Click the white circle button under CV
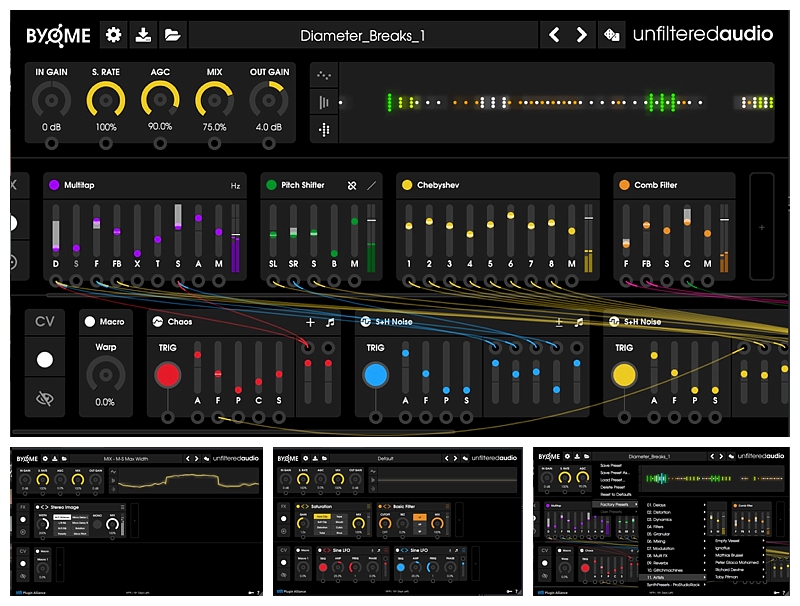The width and height of the screenshot is (800, 606). click(45, 360)
